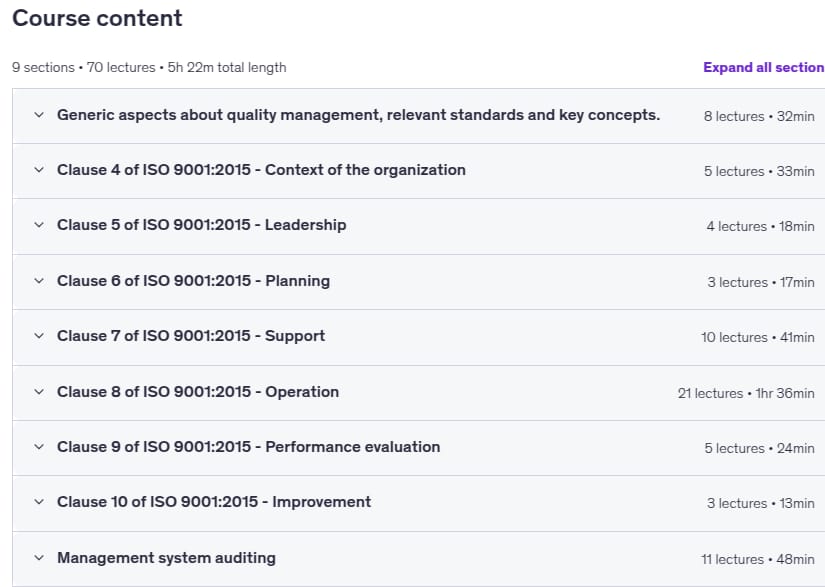Open the Clause 6 Planning section title
This screenshot has height=587, width=825.
[x=193, y=281]
